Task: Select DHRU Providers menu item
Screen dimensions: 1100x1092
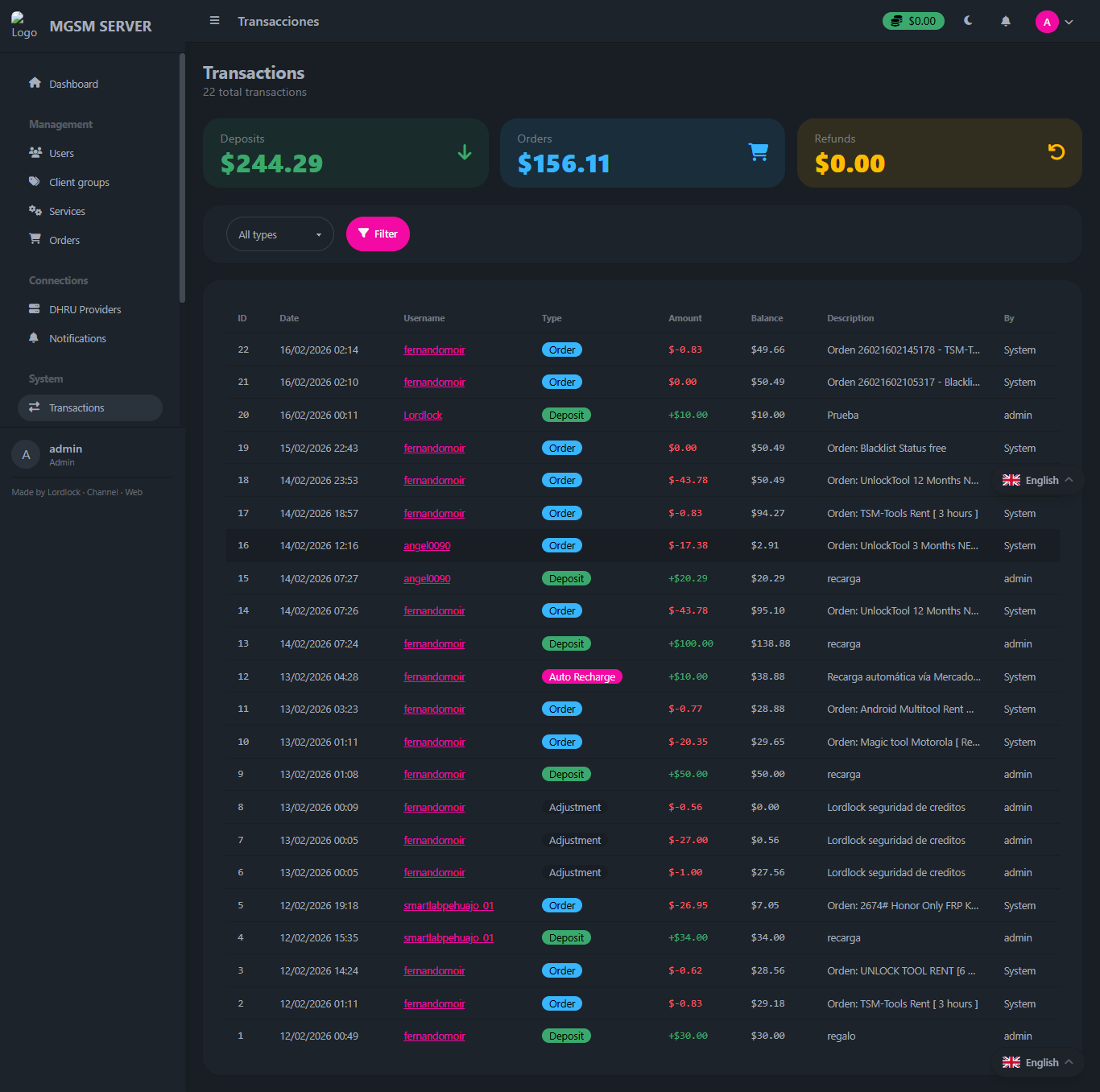Action: [85, 309]
